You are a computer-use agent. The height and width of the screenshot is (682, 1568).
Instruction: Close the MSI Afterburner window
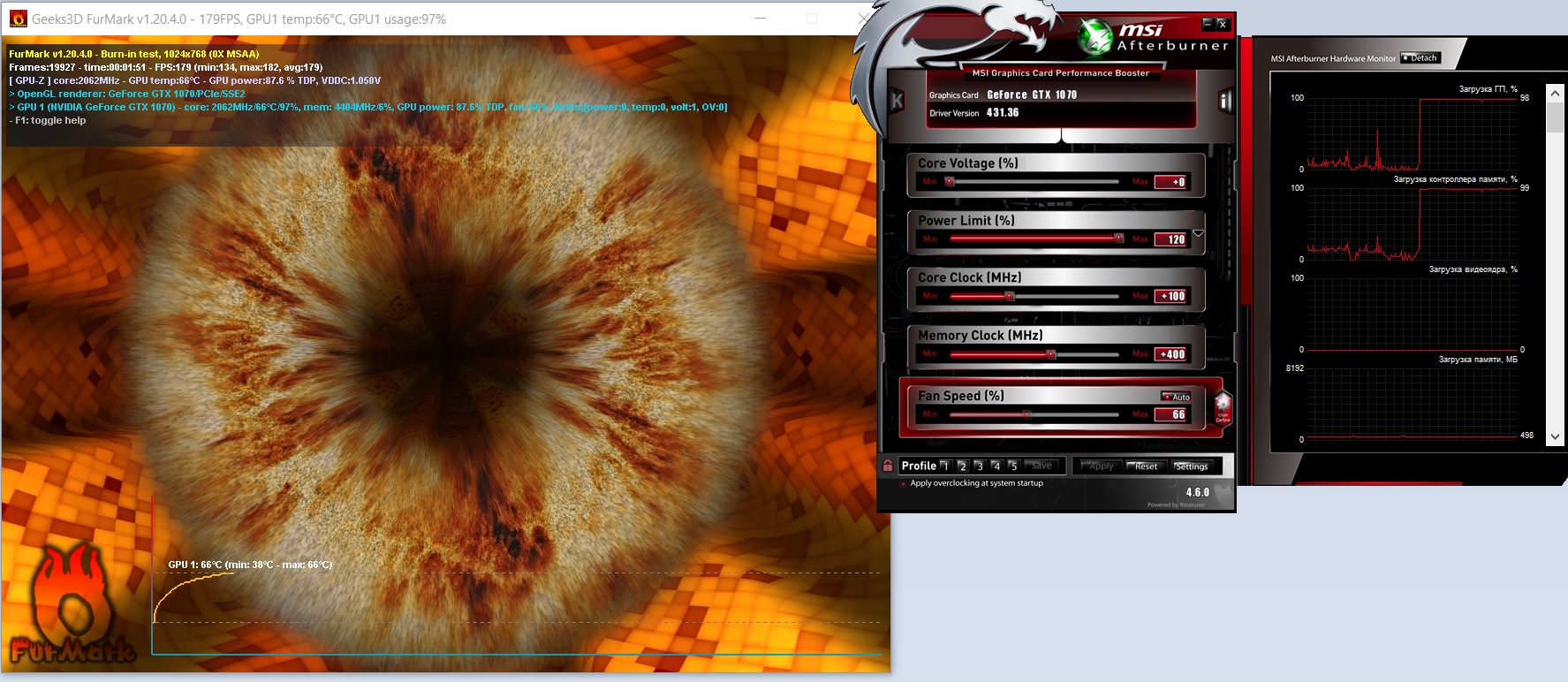click(1223, 24)
